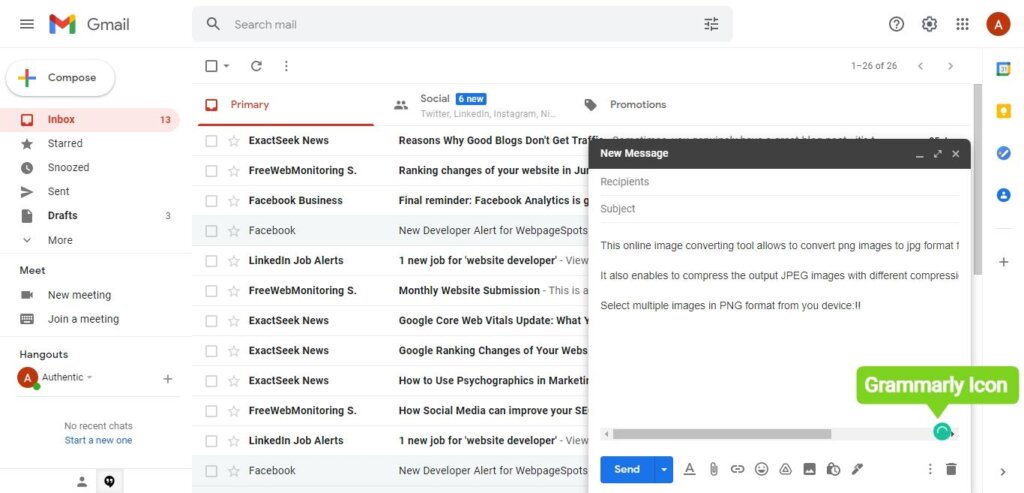Viewport: 1024px width, 493px height.
Task: Insert photo into the message
Action: [x=809, y=469]
